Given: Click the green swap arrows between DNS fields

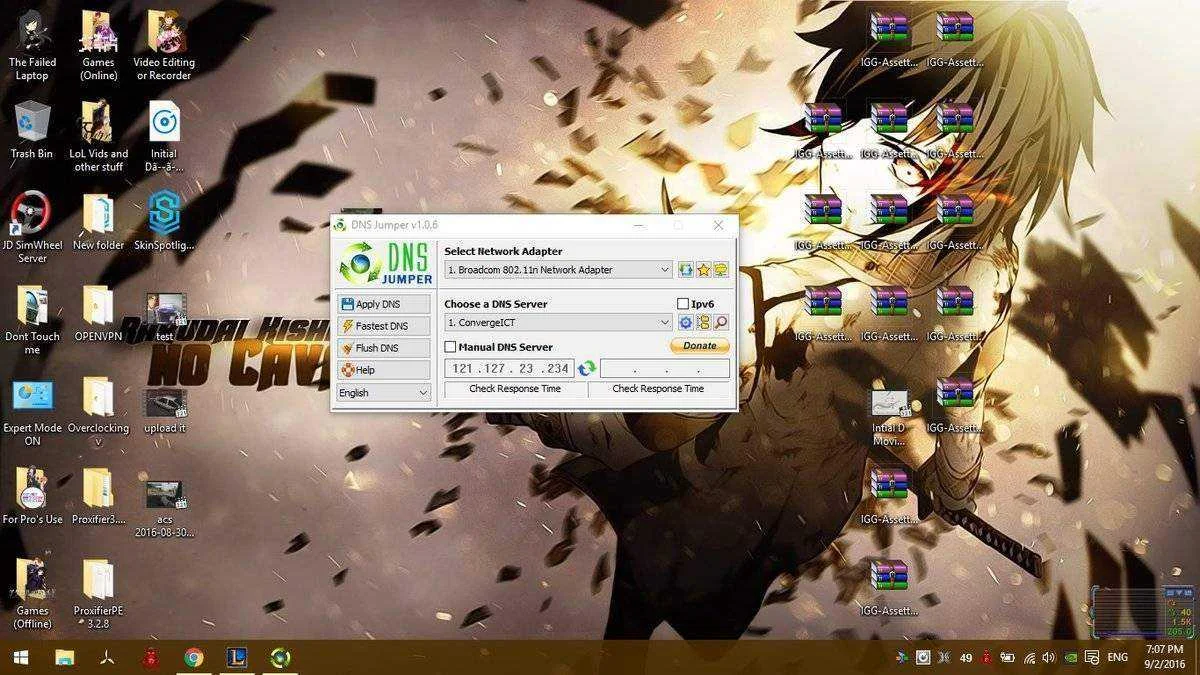Looking at the screenshot, I should pyautogui.click(x=587, y=369).
